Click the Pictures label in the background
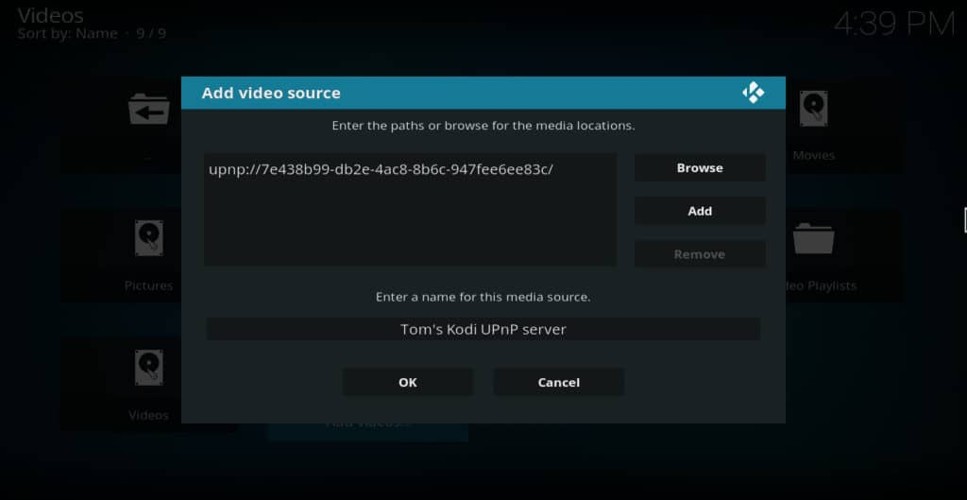The image size is (967, 500). [149, 286]
